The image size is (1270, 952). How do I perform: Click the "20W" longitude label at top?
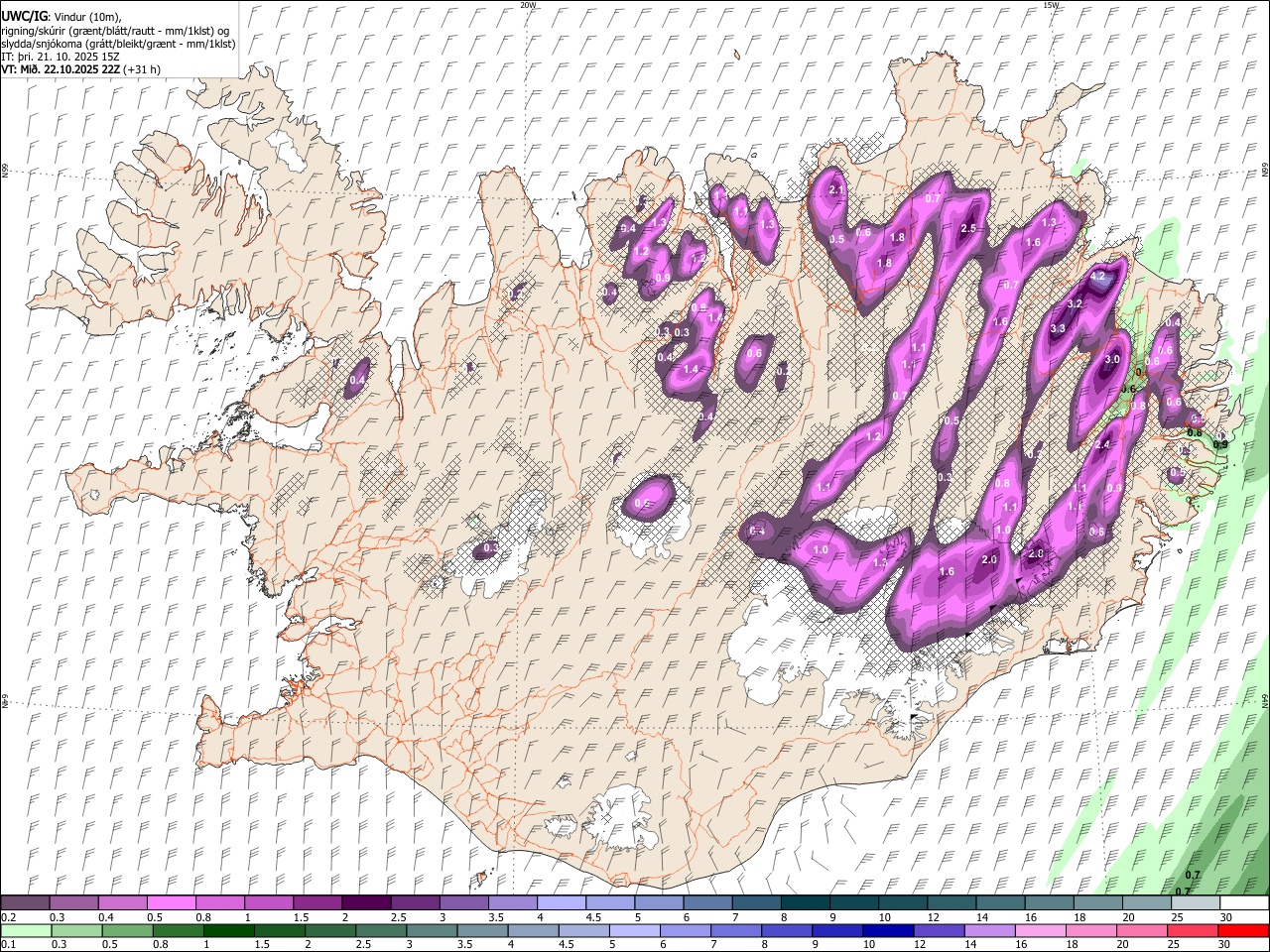pyautogui.click(x=528, y=5)
